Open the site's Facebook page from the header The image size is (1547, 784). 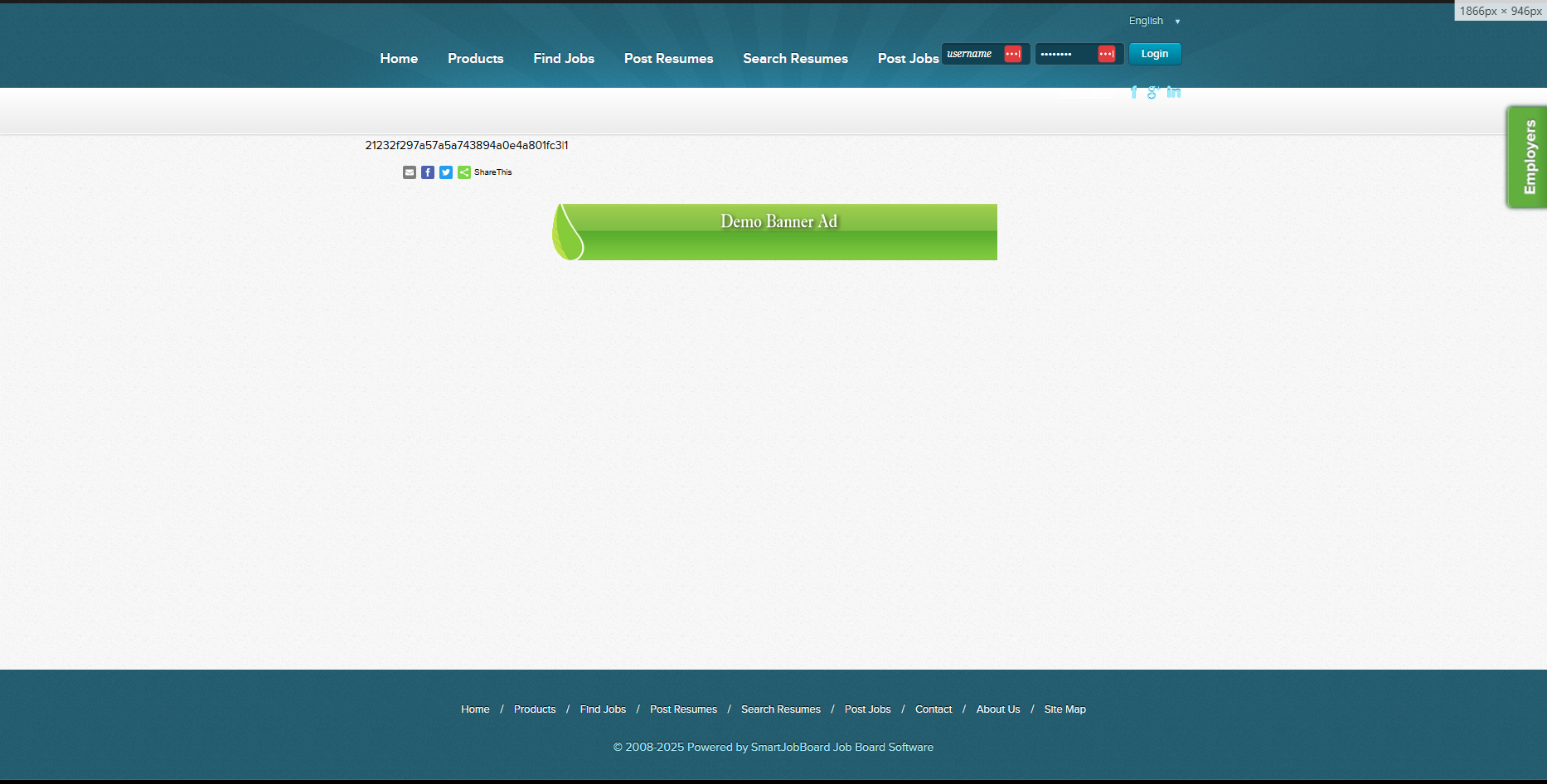pos(1134,93)
